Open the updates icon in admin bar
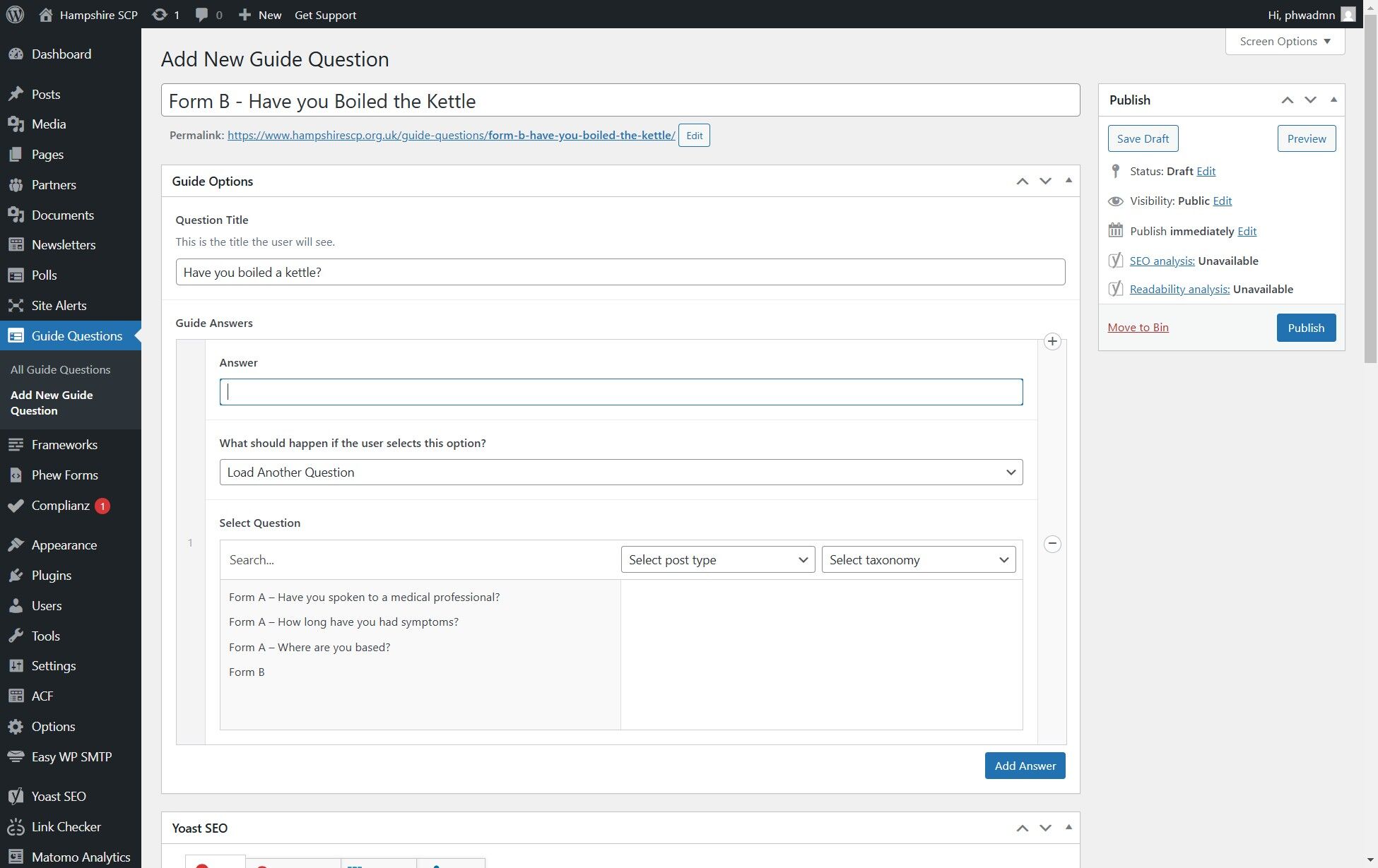This screenshot has width=1378, height=868. pos(160,15)
